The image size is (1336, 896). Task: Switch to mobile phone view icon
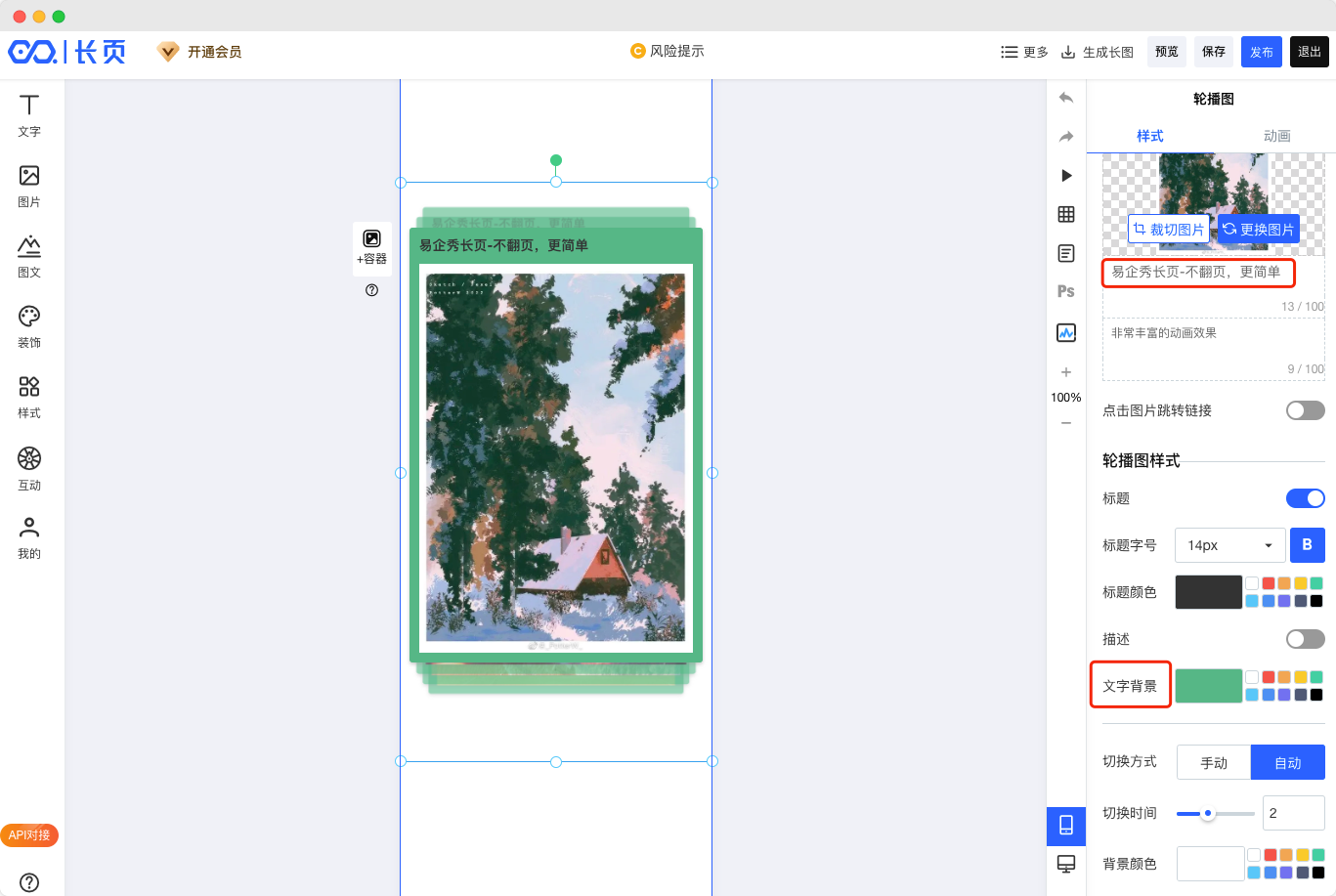click(1066, 826)
